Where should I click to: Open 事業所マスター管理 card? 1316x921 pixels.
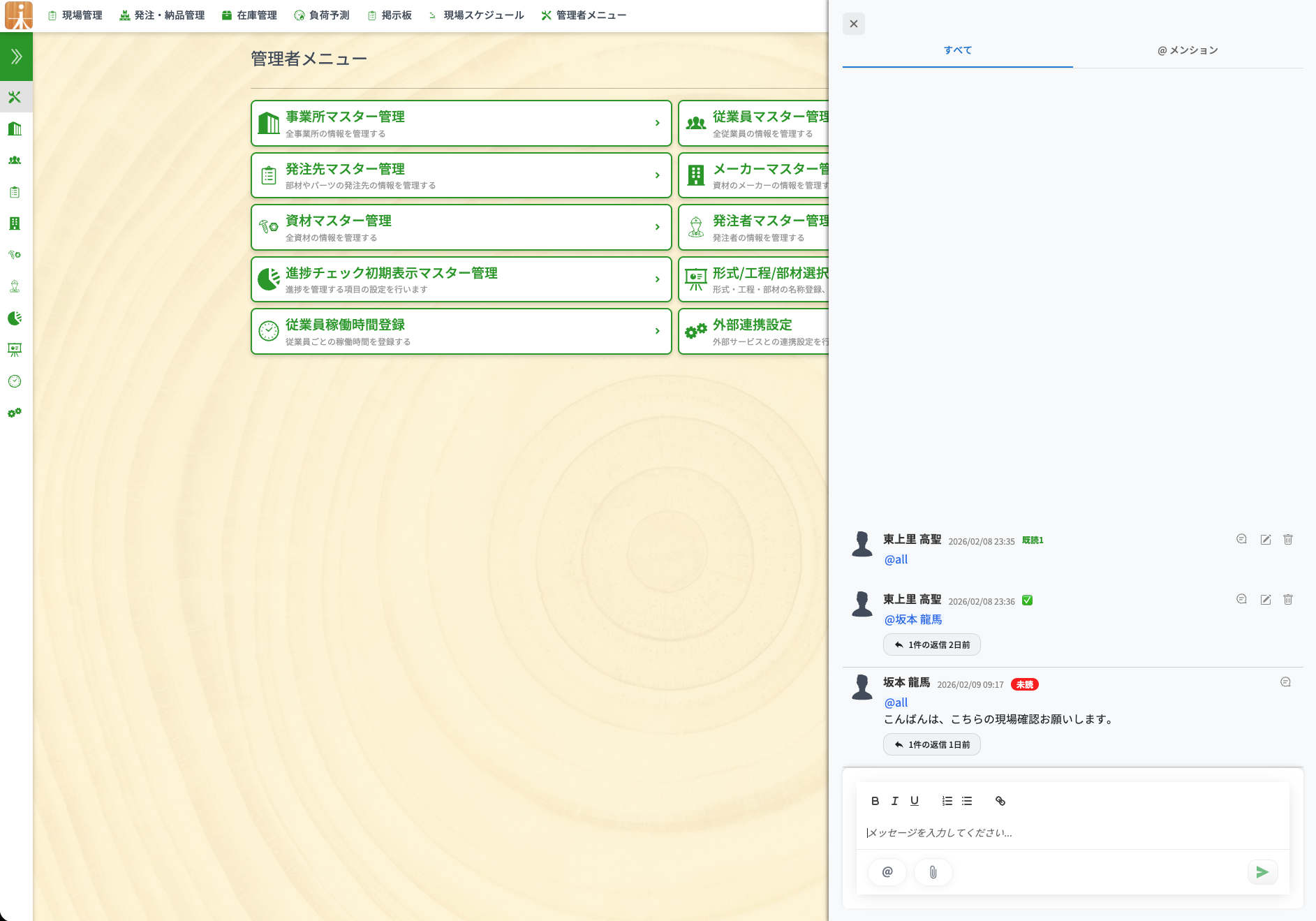tap(461, 124)
